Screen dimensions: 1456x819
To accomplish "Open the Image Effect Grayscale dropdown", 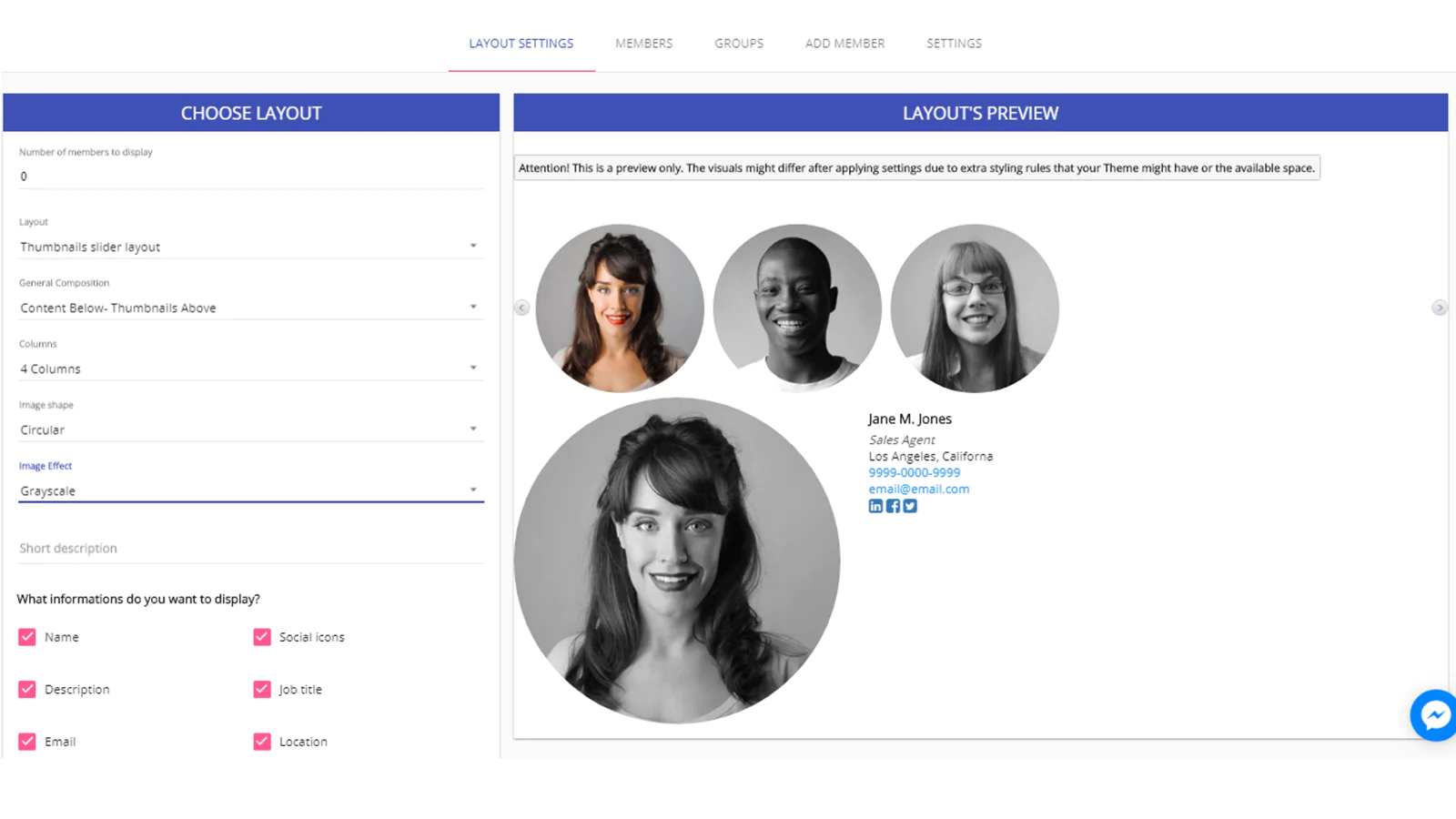I will pyautogui.click(x=251, y=490).
